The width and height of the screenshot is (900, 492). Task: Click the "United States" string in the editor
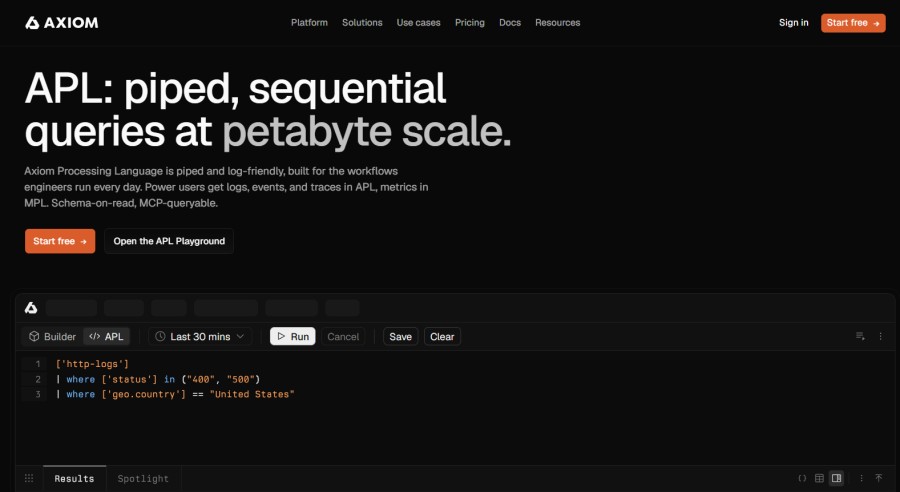tap(252, 394)
